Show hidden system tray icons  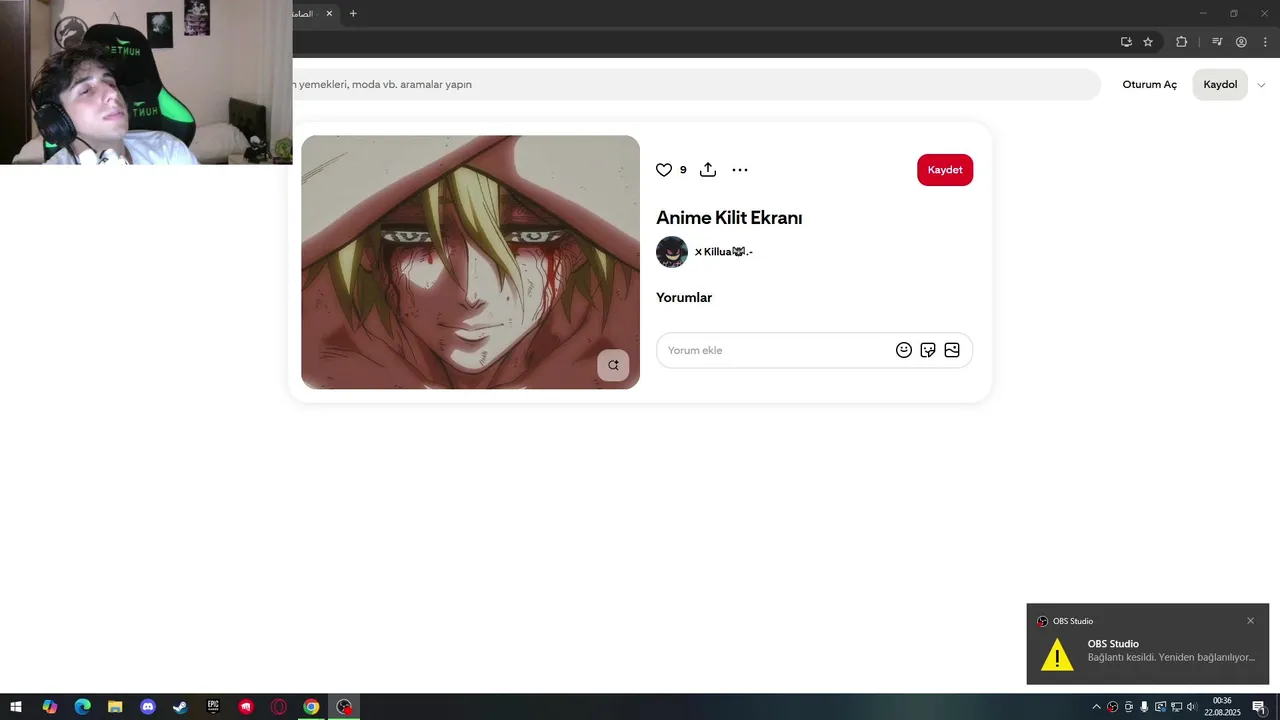[1096, 707]
